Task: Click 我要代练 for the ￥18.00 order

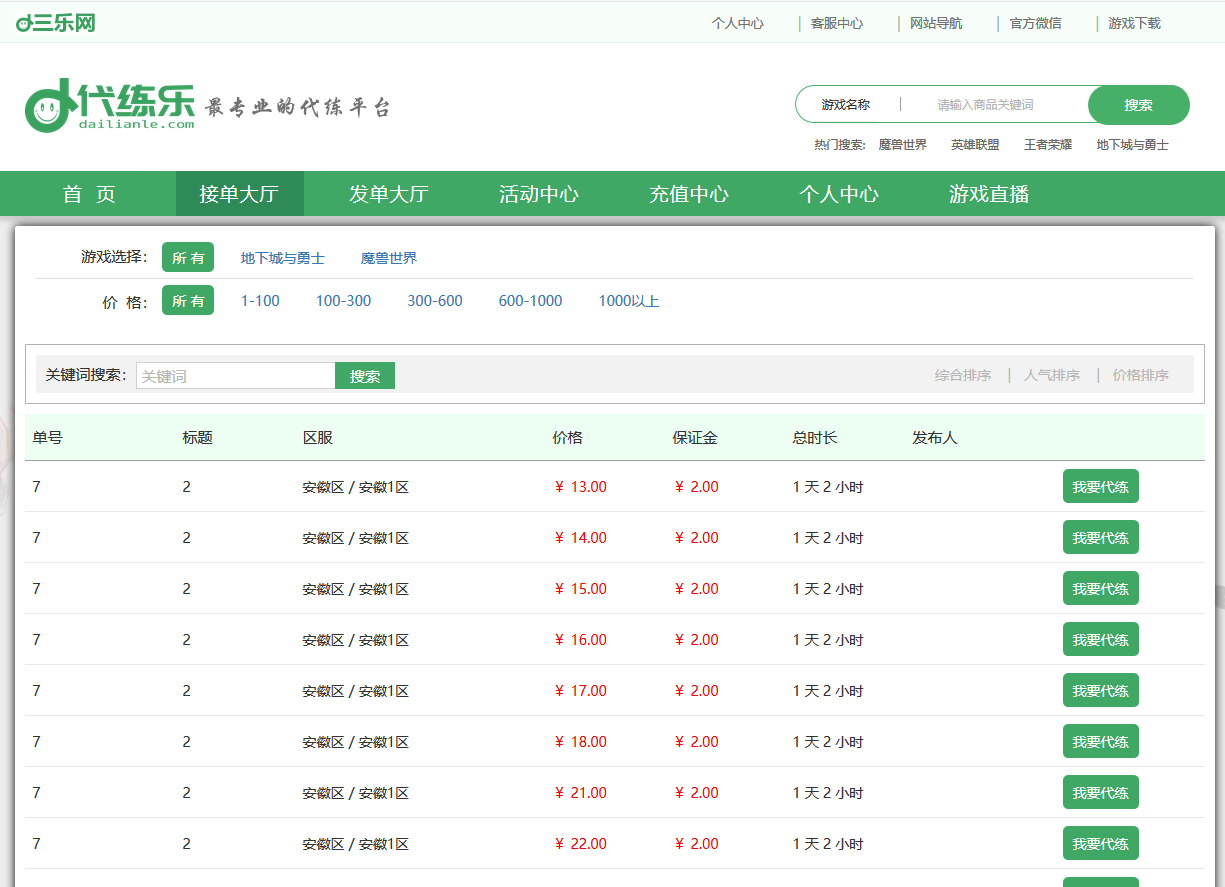Action: (1101, 742)
